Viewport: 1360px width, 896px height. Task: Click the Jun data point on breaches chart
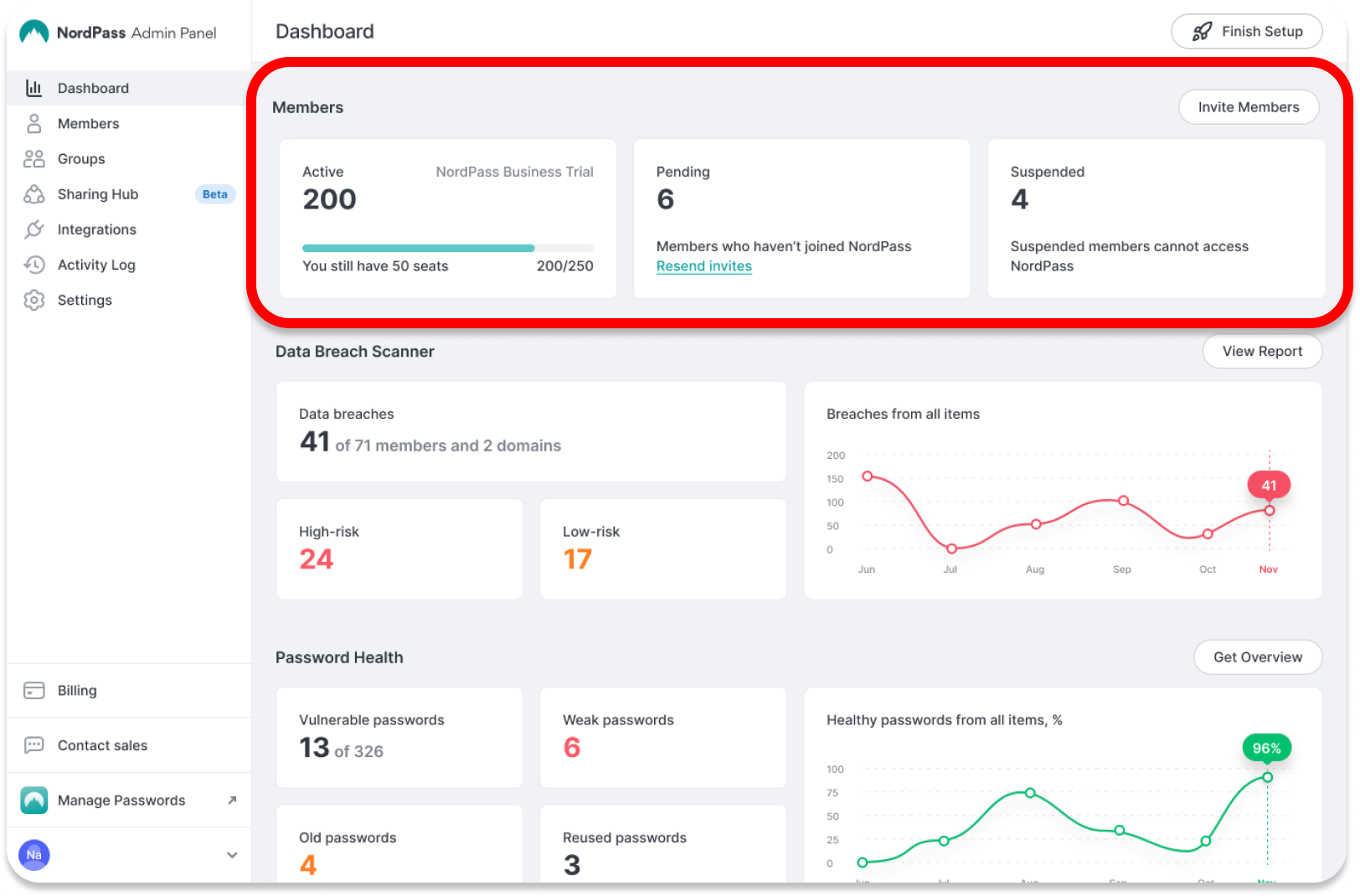pyautogui.click(x=868, y=476)
